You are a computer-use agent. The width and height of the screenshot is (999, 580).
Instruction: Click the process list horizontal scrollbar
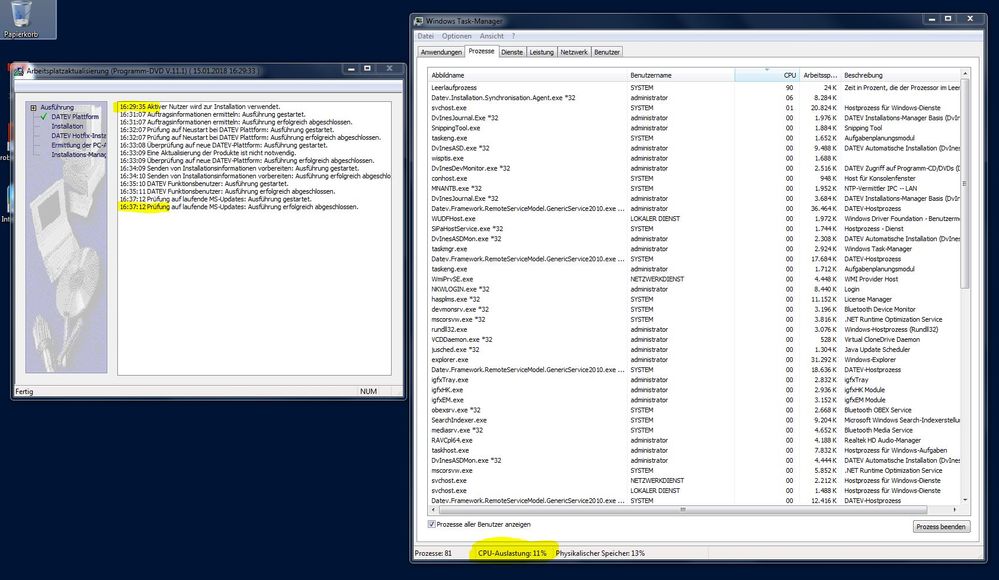tap(682, 509)
